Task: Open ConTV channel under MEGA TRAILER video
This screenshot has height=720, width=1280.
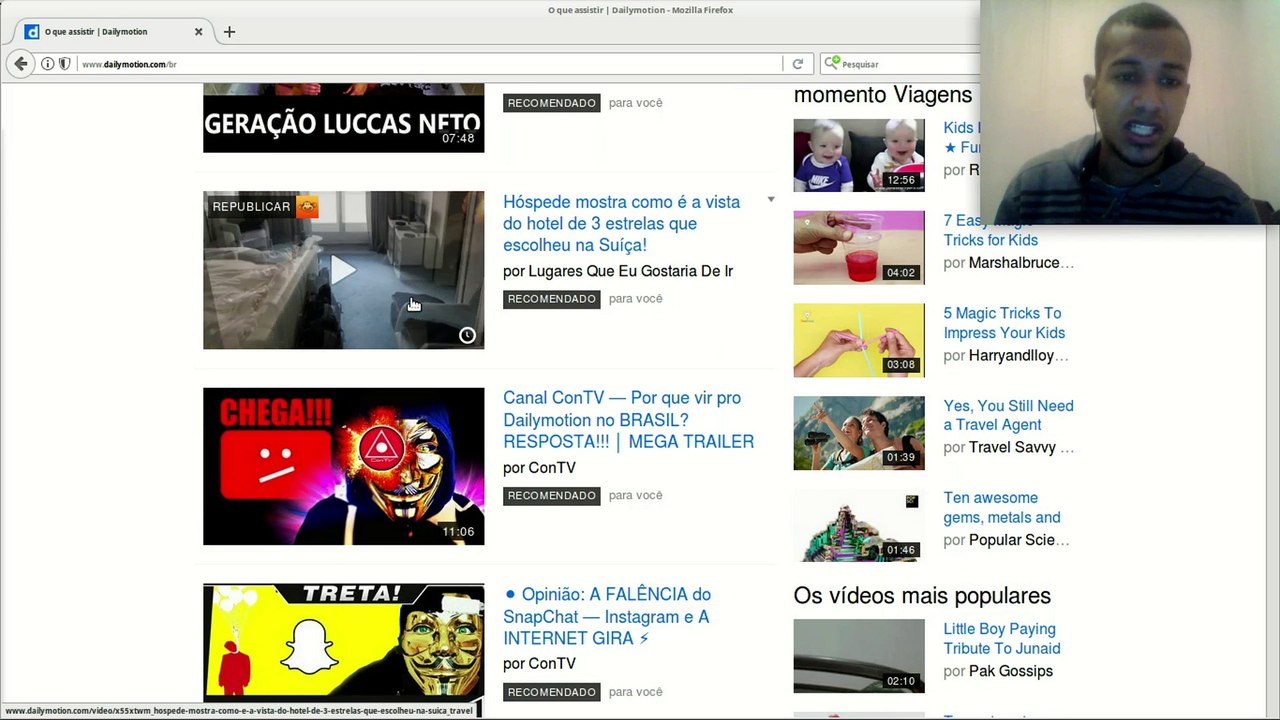Action: pos(552,468)
